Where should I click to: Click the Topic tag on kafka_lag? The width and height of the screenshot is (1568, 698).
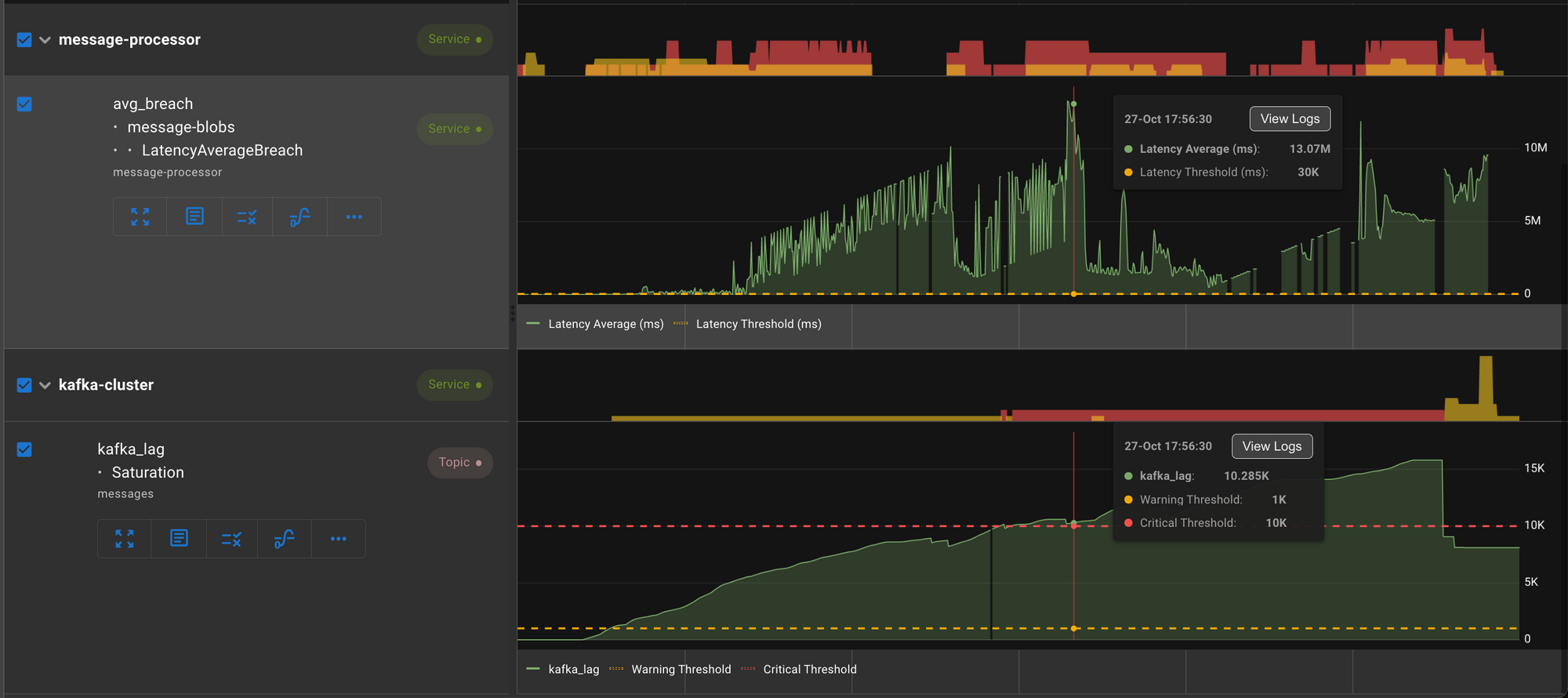click(x=459, y=463)
